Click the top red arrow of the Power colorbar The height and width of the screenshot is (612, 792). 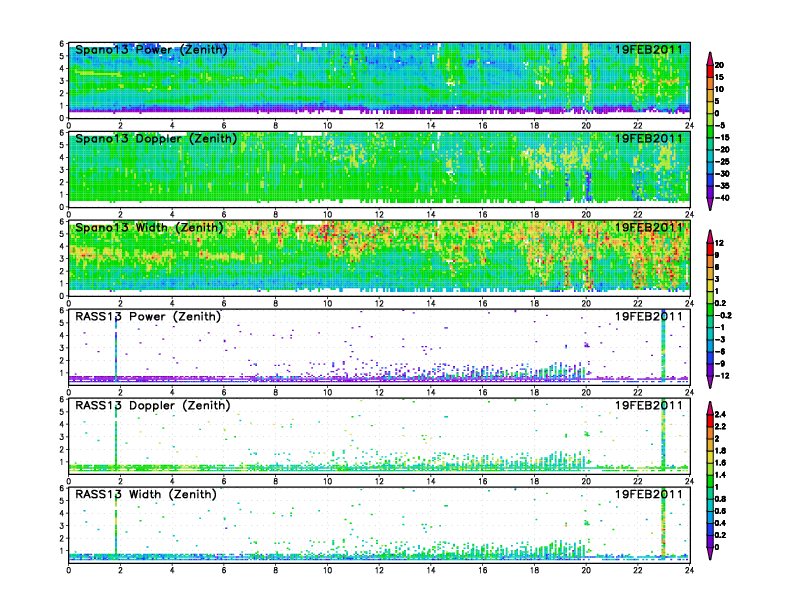point(710,54)
